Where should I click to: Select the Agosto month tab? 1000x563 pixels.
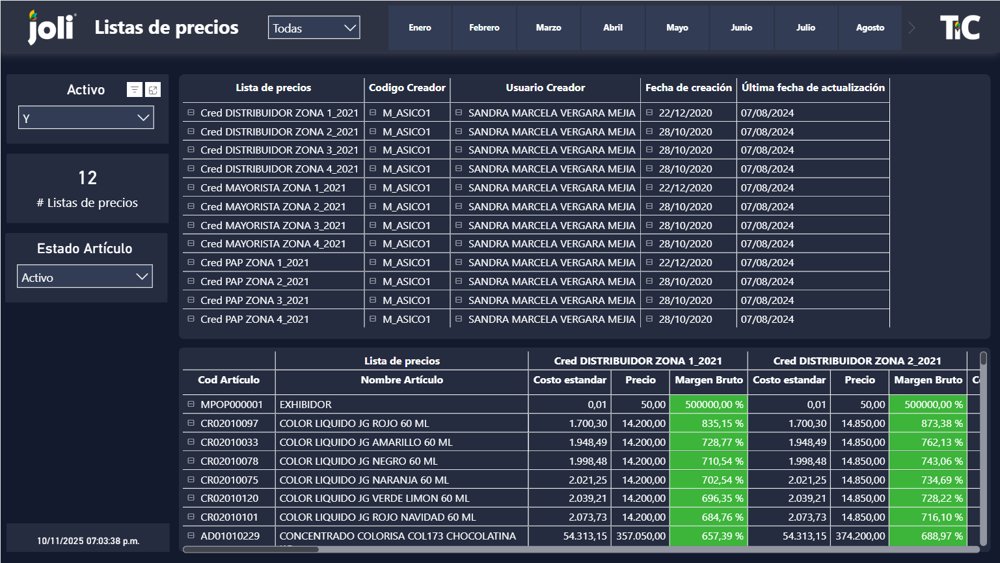coord(870,28)
